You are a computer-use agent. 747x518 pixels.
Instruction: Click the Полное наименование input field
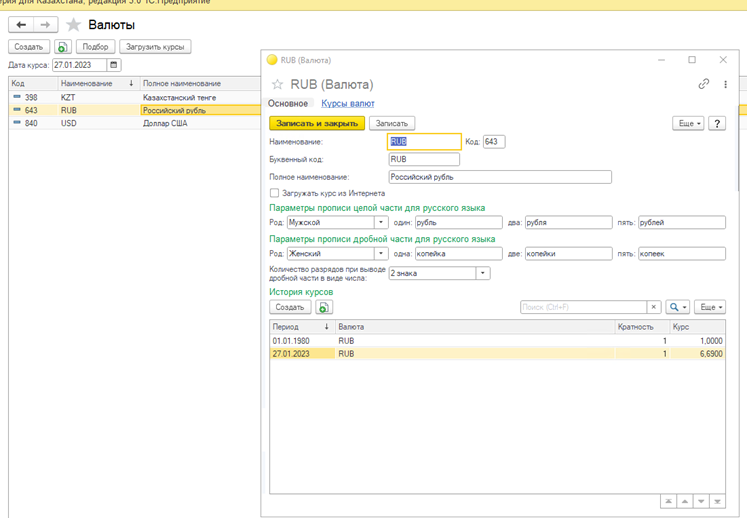[499, 177]
